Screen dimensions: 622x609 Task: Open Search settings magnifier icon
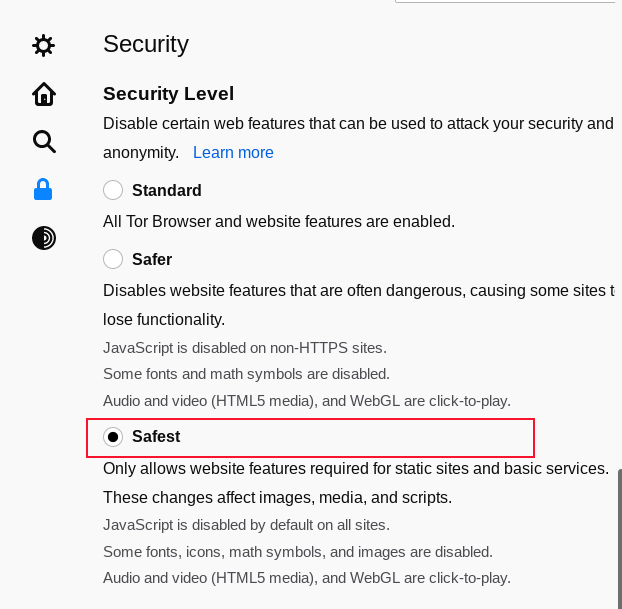[44, 141]
